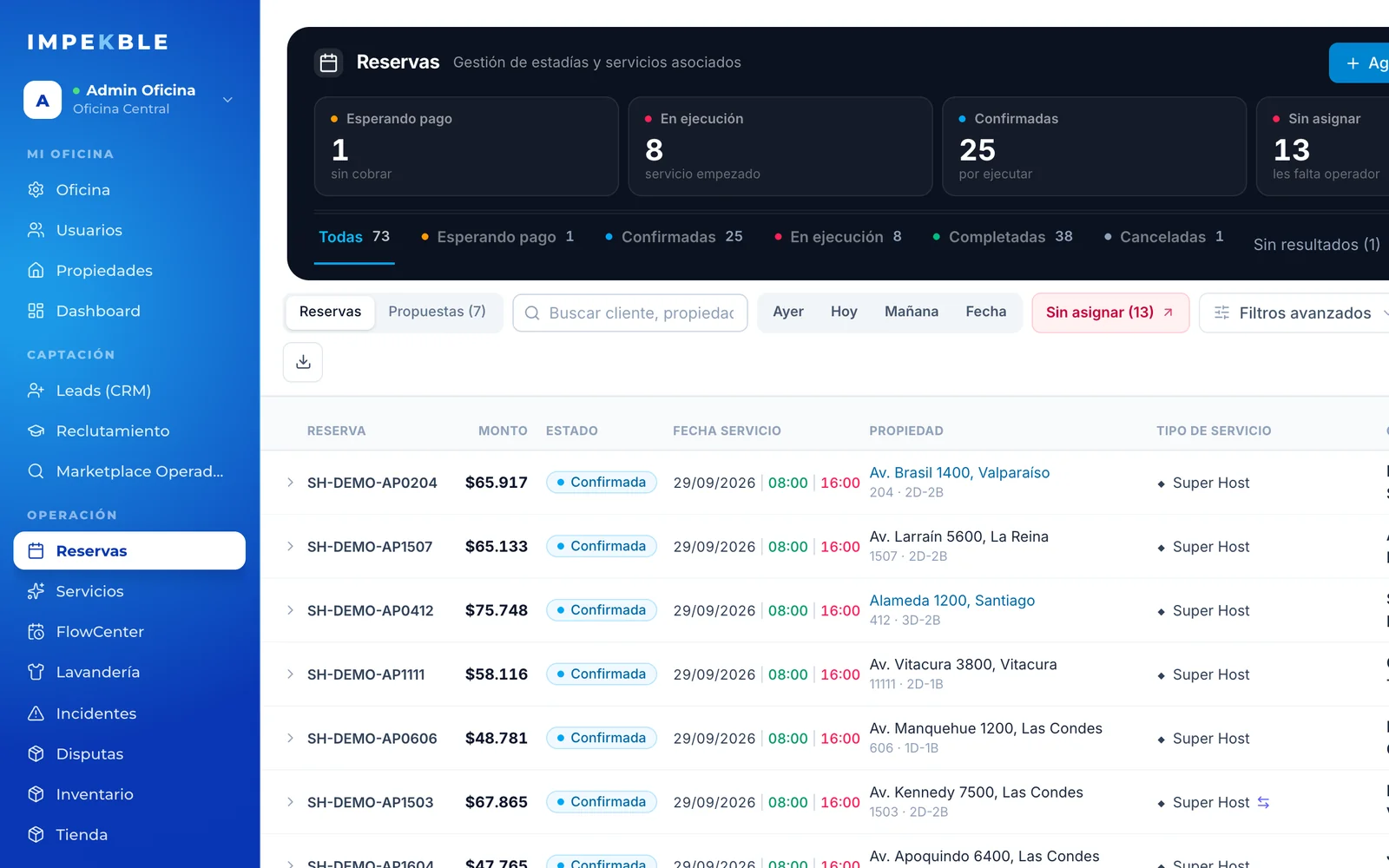
Task: Expand row SH-DEMO-AP1503
Action: 290,802
